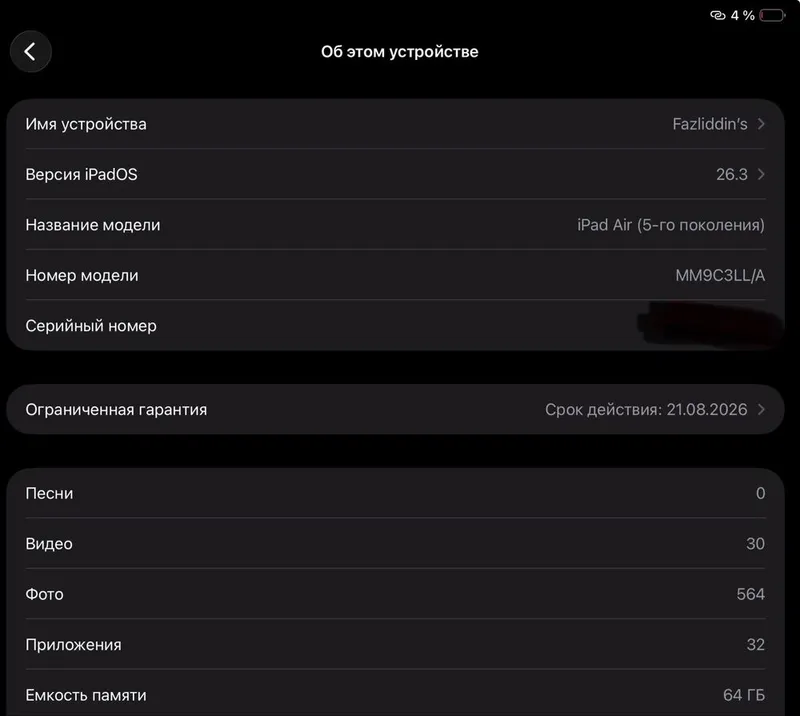The height and width of the screenshot is (716, 800).
Task: Select the Фото row showing 564
Action: 395,594
